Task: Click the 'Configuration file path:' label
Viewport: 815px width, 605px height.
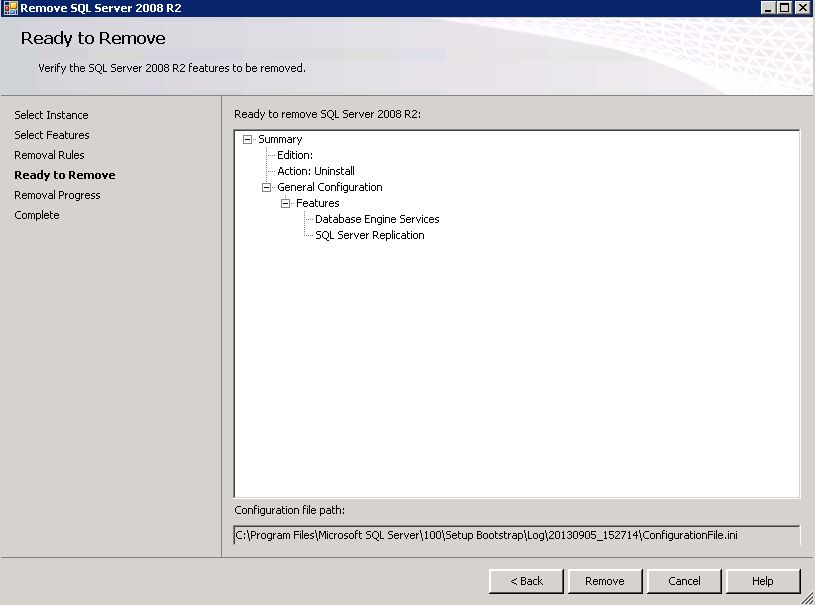Action: point(290,510)
